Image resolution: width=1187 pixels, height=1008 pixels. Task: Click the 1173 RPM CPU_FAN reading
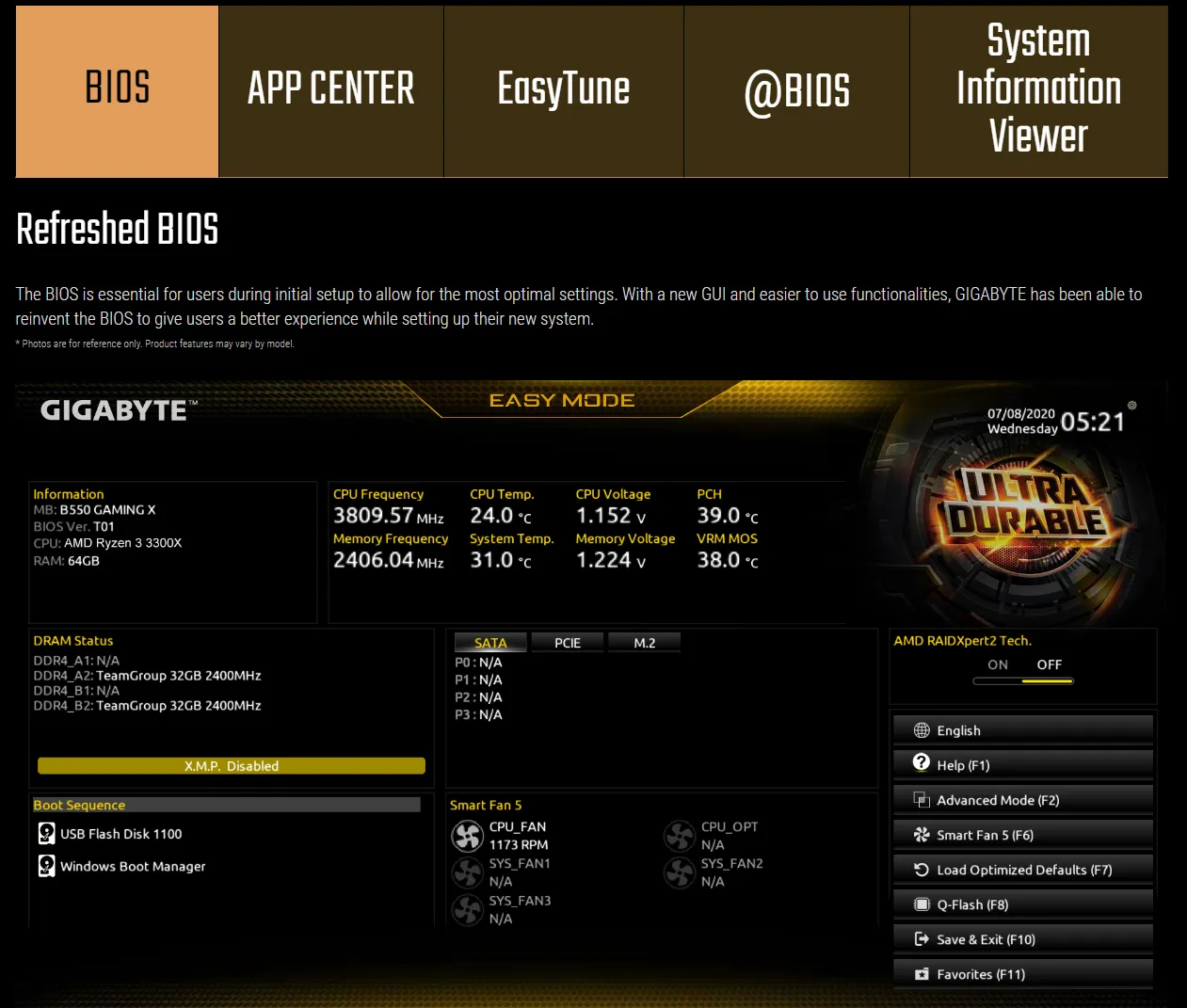click(519, 845)
